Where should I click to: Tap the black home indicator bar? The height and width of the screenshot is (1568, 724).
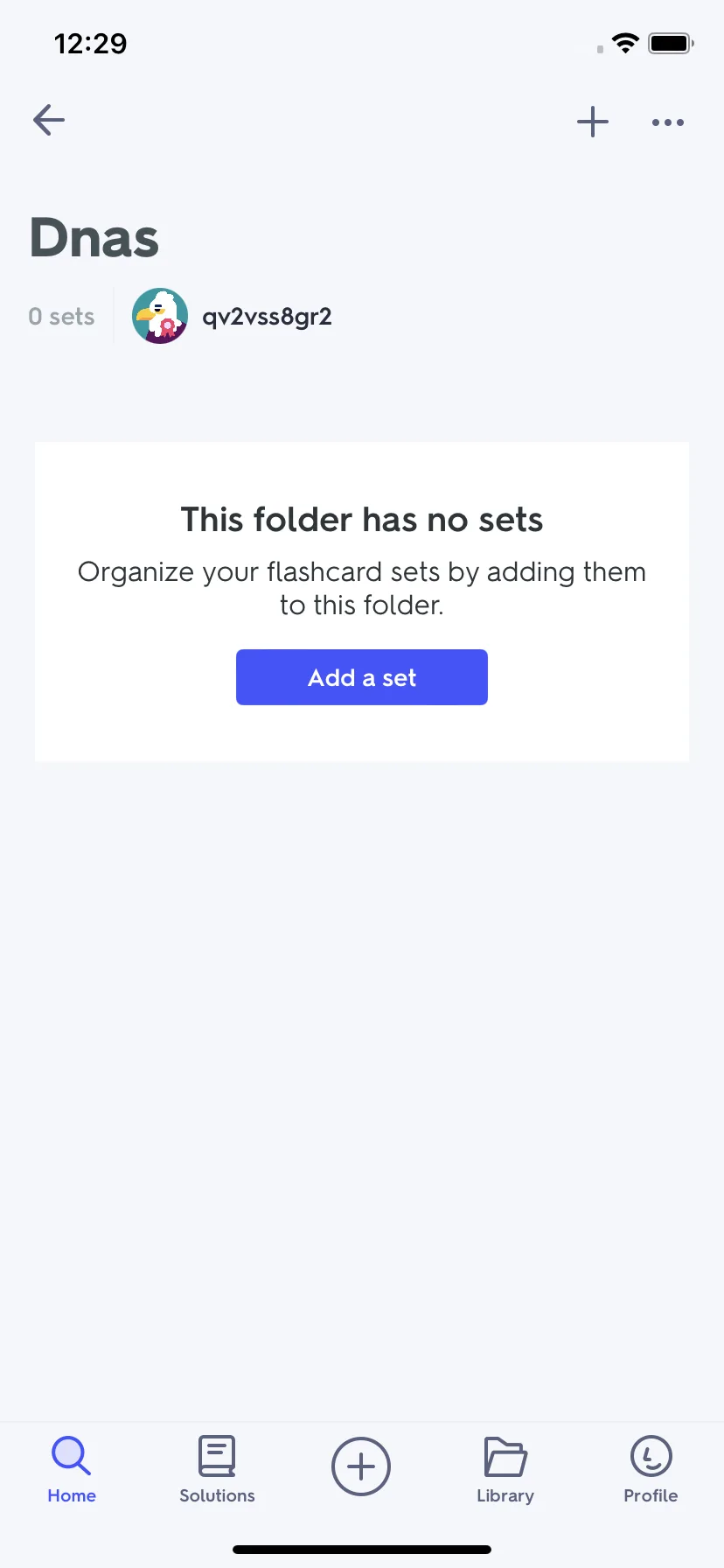tap(362, 1550)
